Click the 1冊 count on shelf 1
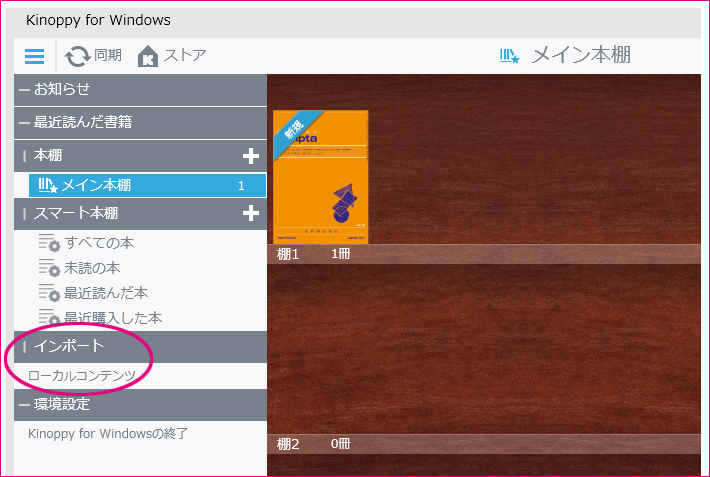710x477 pixels. [341, 254]
